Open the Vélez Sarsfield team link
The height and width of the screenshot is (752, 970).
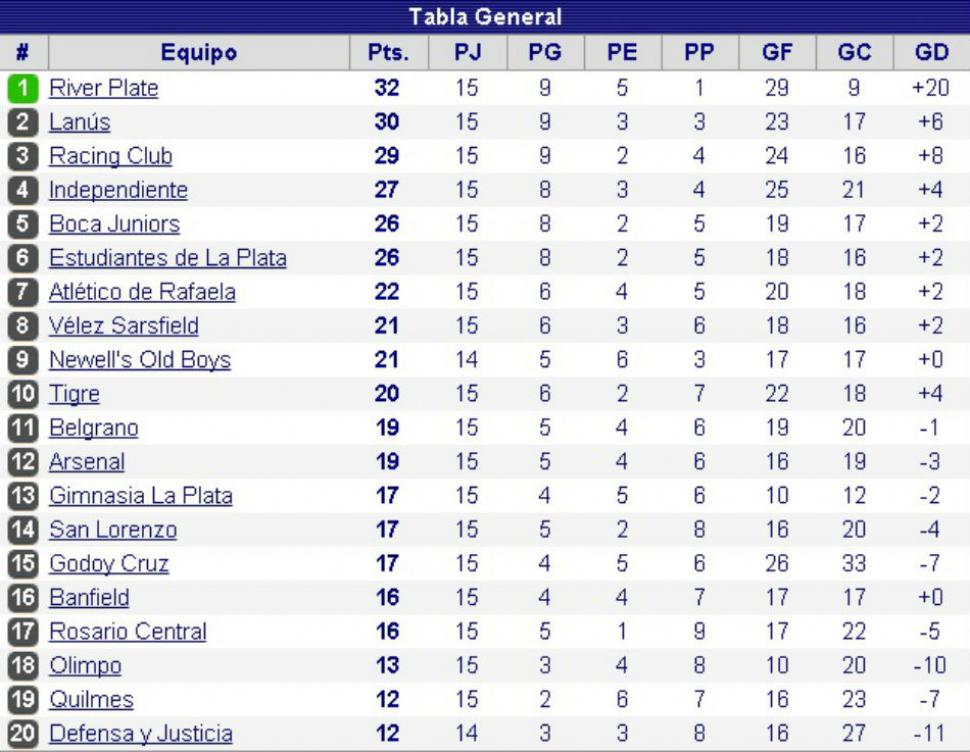tap(124, 326)
